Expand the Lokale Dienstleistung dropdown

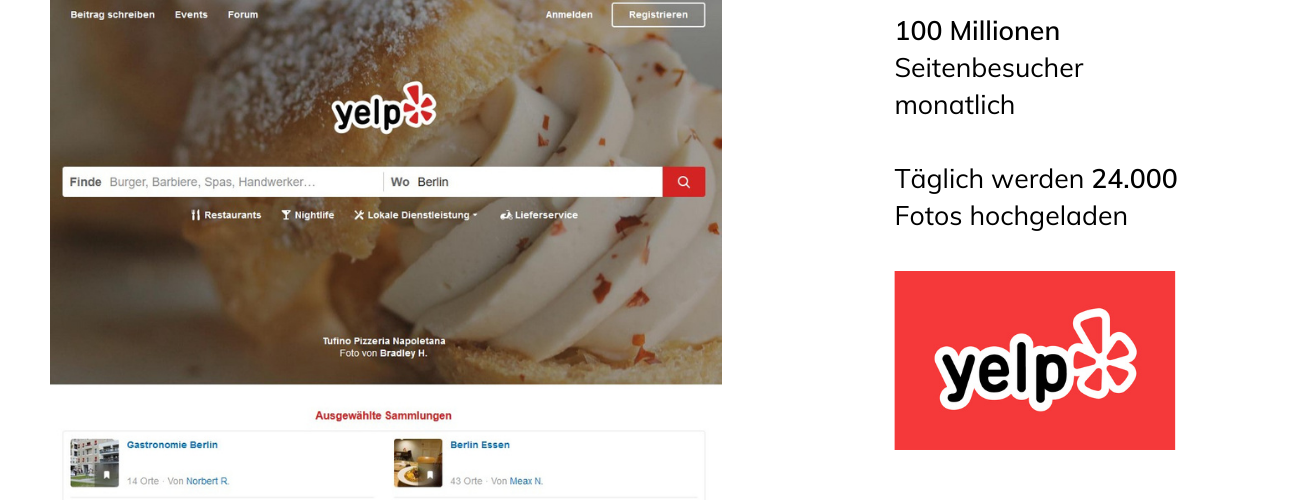[416, 215]
